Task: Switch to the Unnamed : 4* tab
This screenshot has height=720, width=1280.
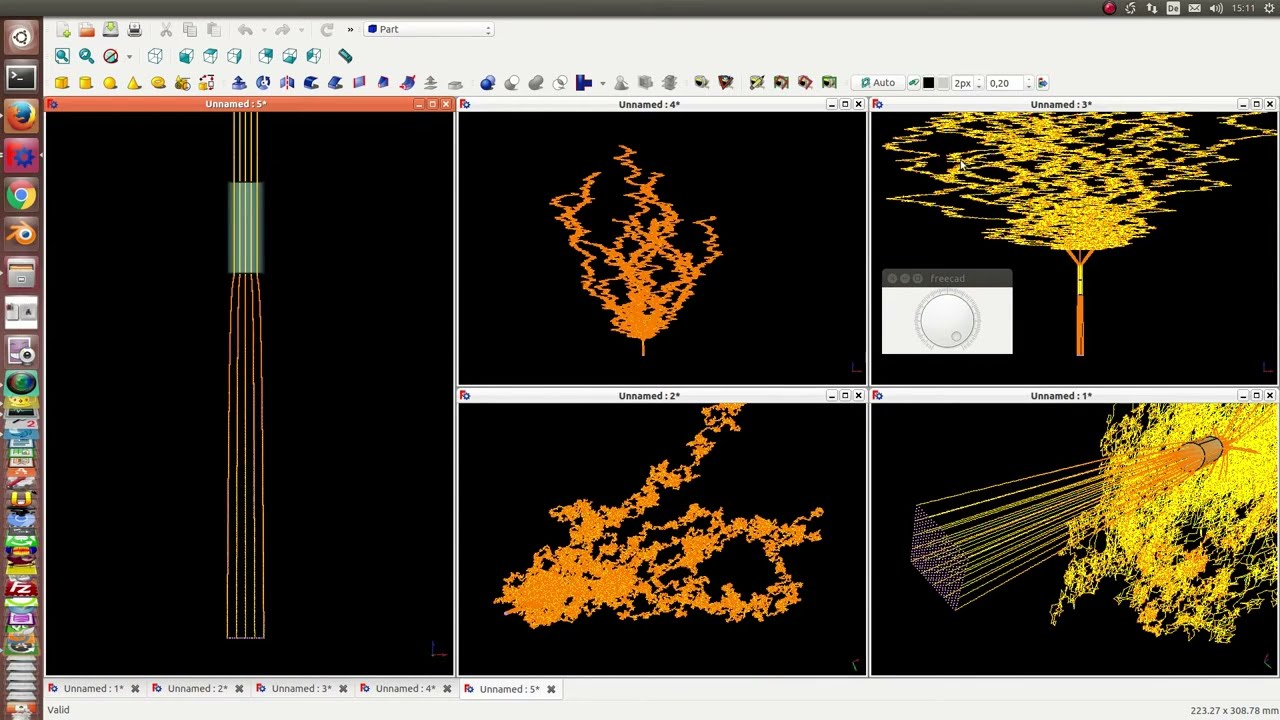Action: pyautogui.click(x=405, y=689)
